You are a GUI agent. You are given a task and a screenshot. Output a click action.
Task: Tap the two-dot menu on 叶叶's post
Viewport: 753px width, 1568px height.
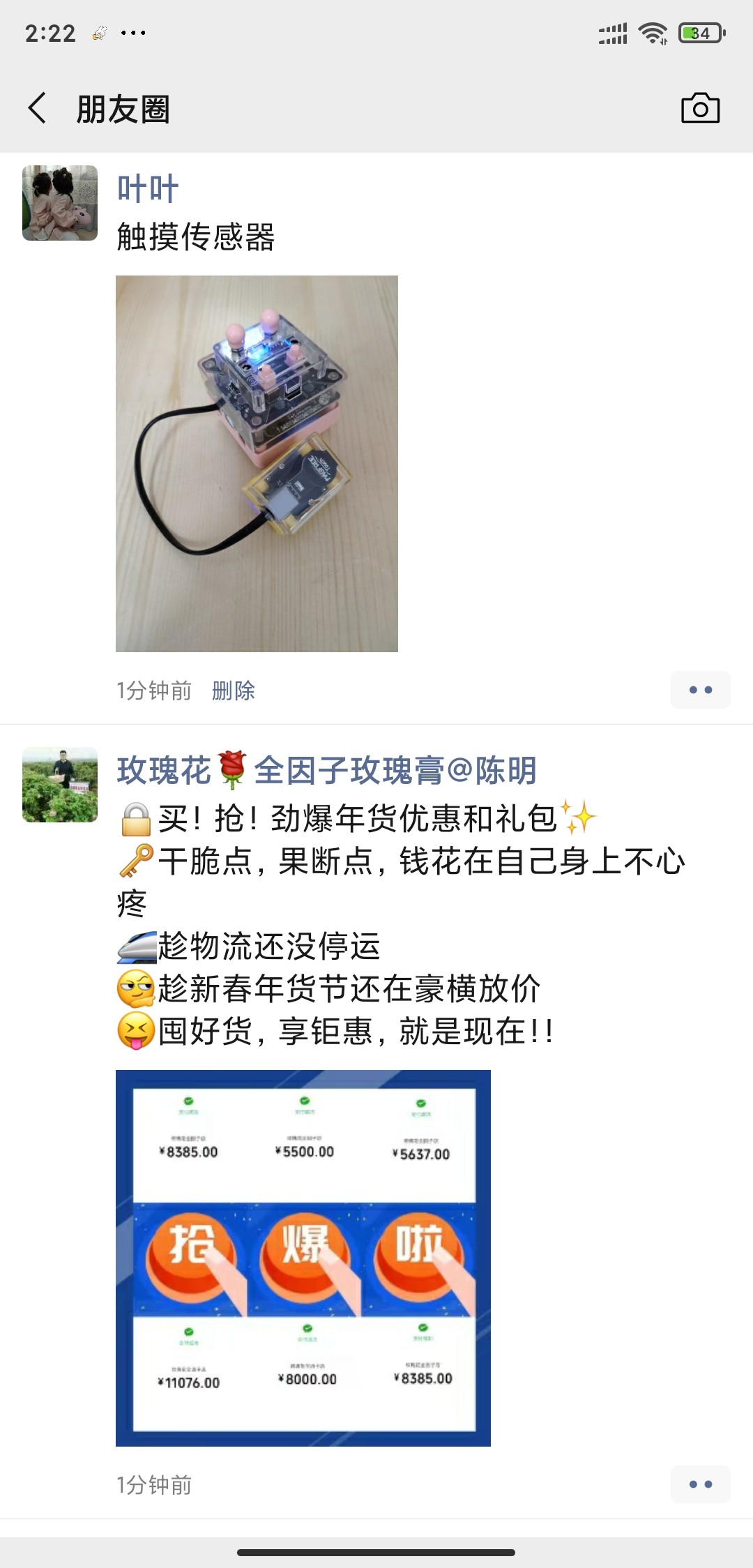[x=700, y=690]
